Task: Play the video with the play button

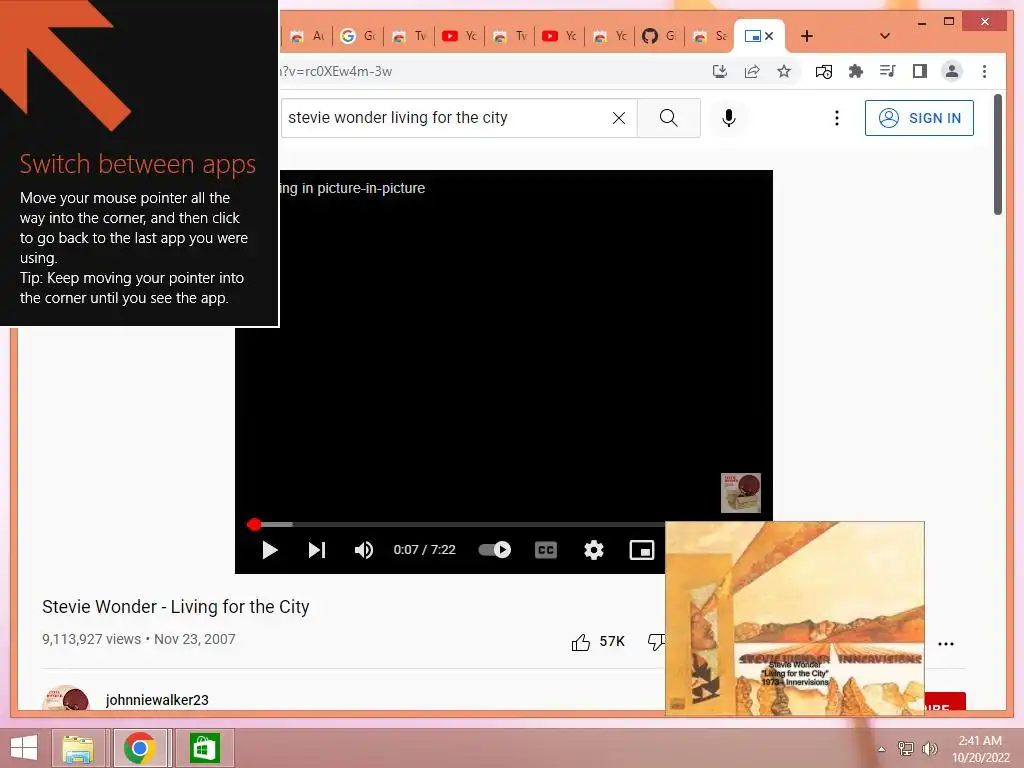Action: [x=269, y=550]
